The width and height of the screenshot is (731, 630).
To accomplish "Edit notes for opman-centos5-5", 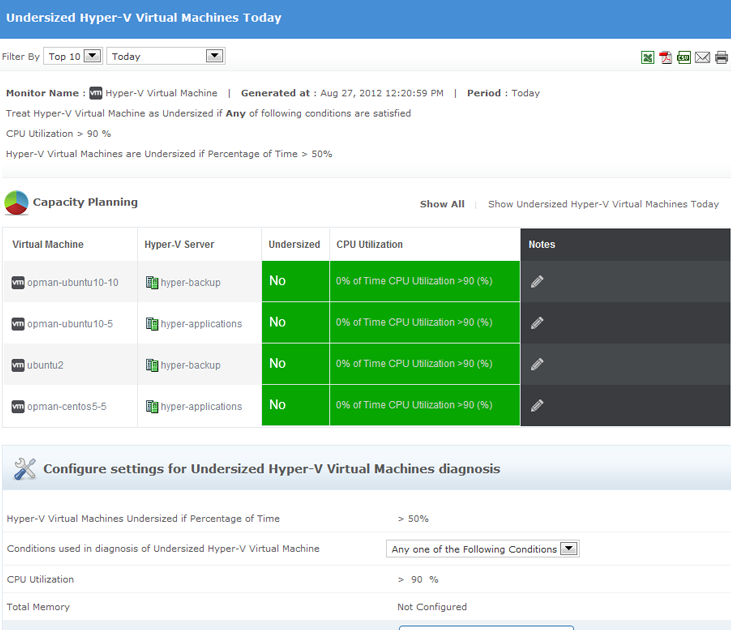I will [537, 405].
